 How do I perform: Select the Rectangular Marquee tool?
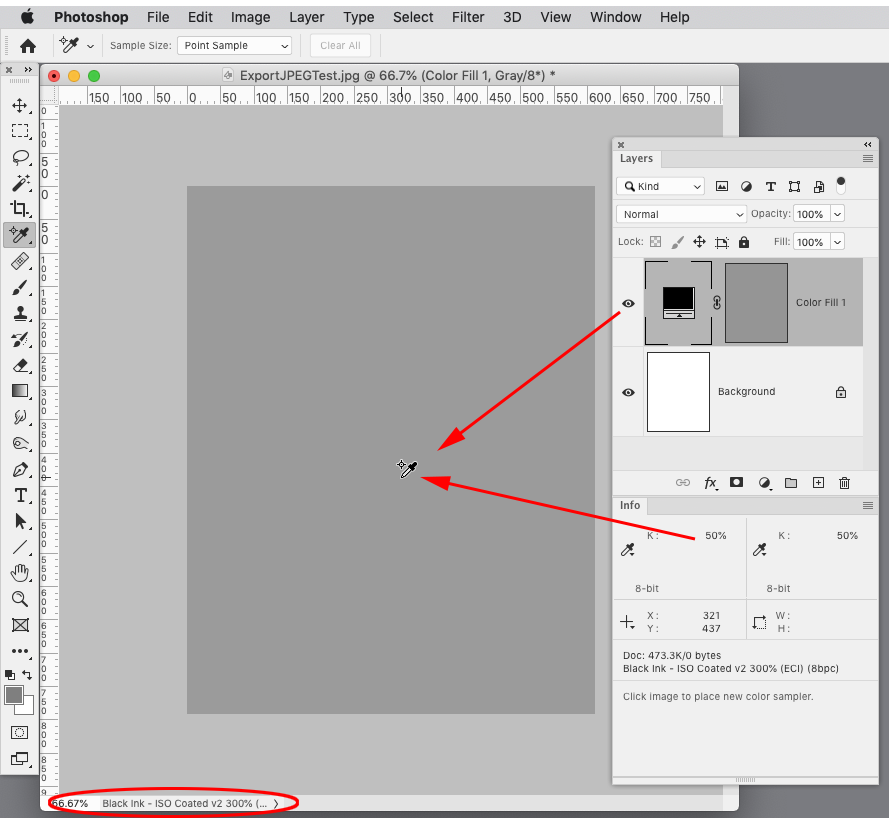[21, 131]
